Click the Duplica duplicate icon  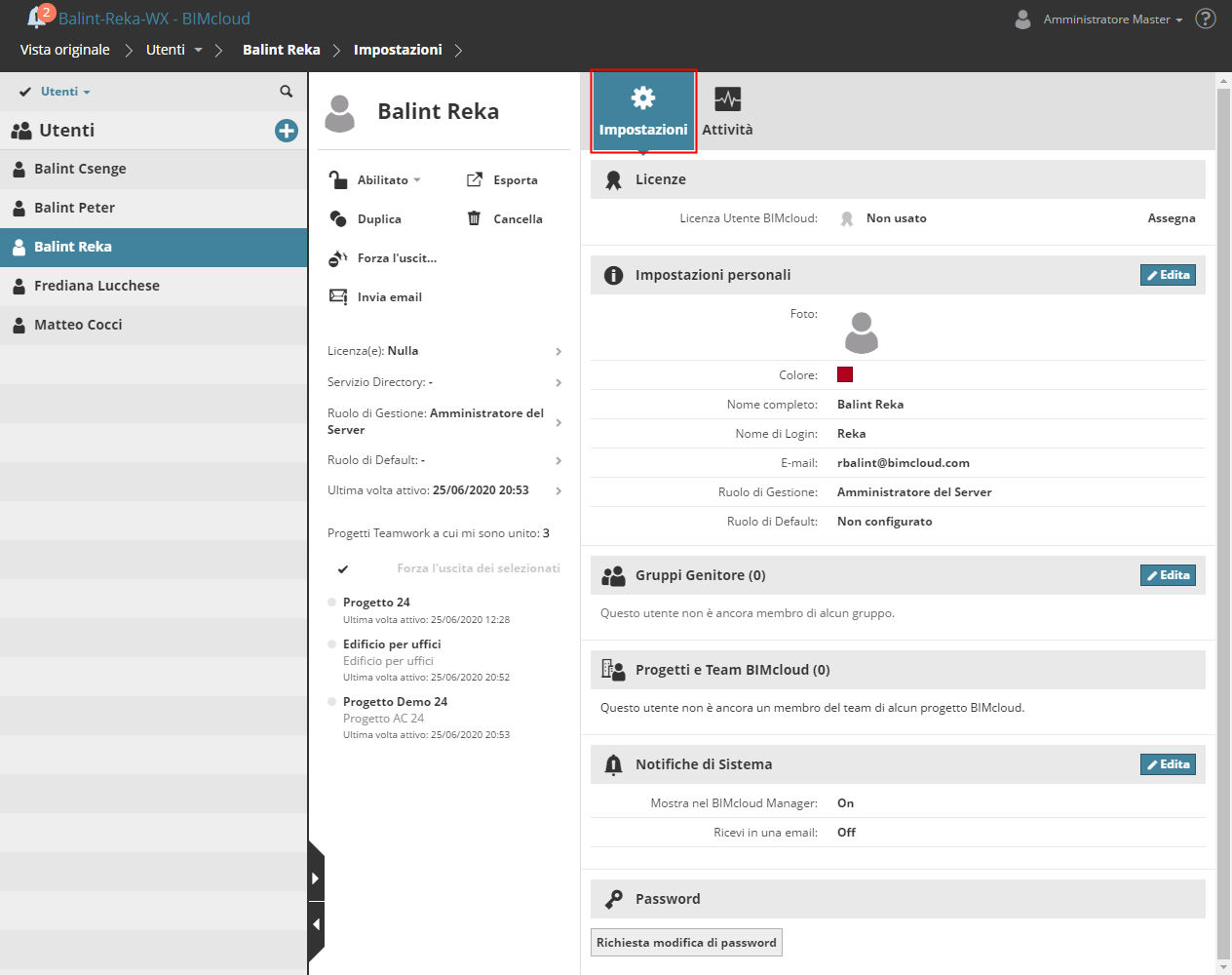(338, 218)
